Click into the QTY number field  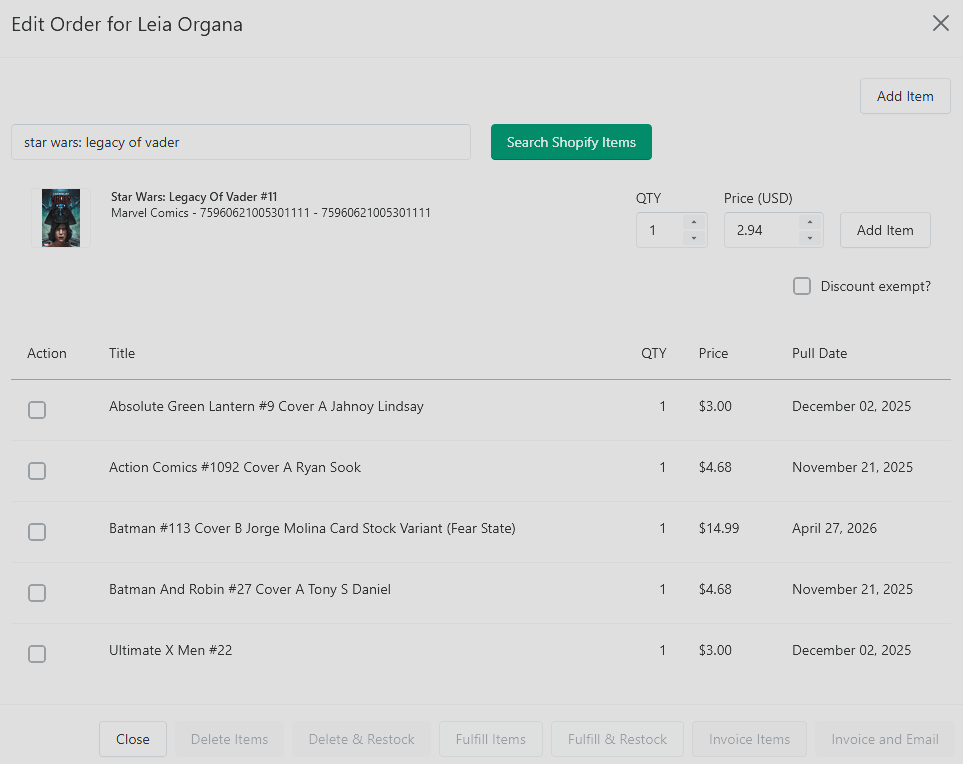[x=660, y=230]
